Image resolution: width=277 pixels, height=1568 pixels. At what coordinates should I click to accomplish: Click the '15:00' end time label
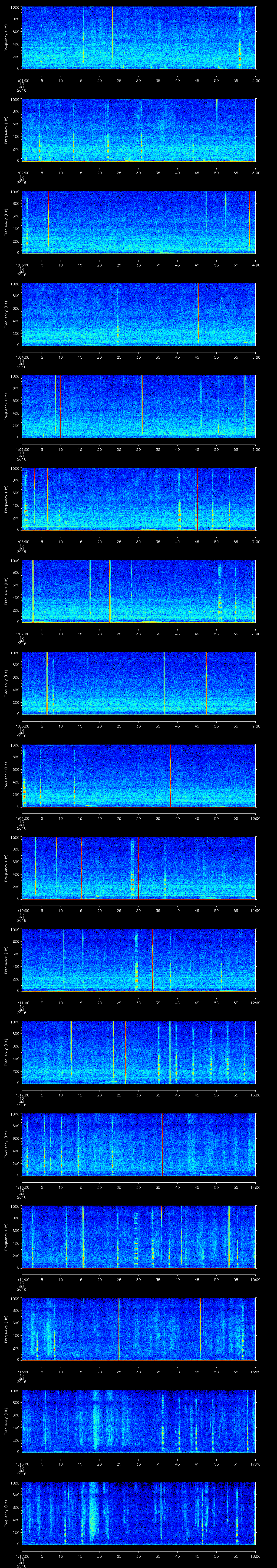tap(255, 1279)
